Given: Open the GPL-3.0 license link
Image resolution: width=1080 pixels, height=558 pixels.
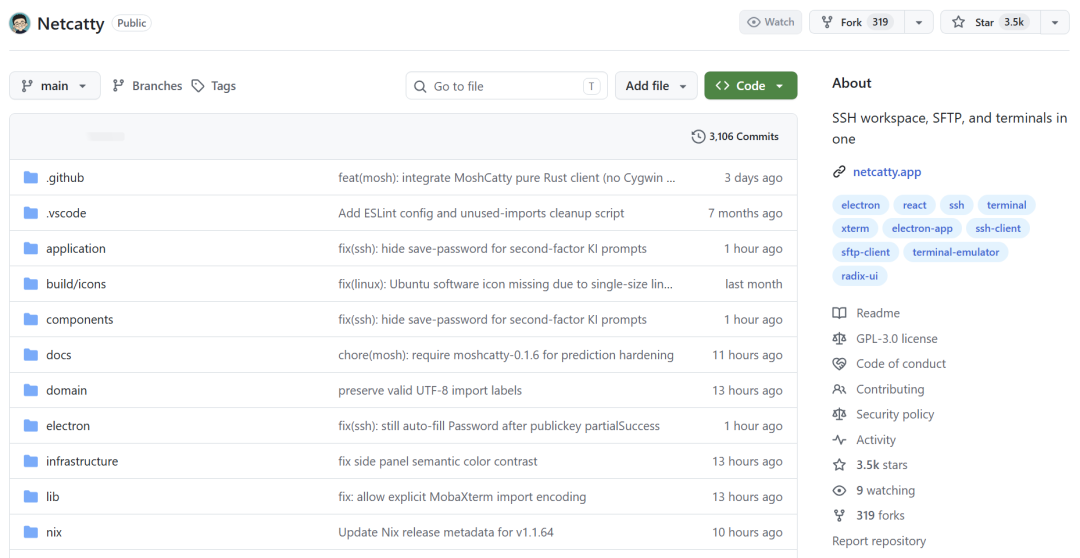Looking at the screenshot, I should [896, 339].
